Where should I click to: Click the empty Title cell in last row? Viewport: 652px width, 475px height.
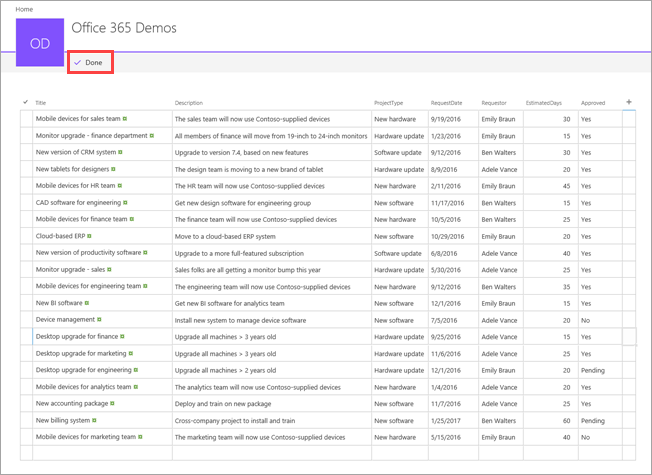pyautogui.click(x=102, y=453)
